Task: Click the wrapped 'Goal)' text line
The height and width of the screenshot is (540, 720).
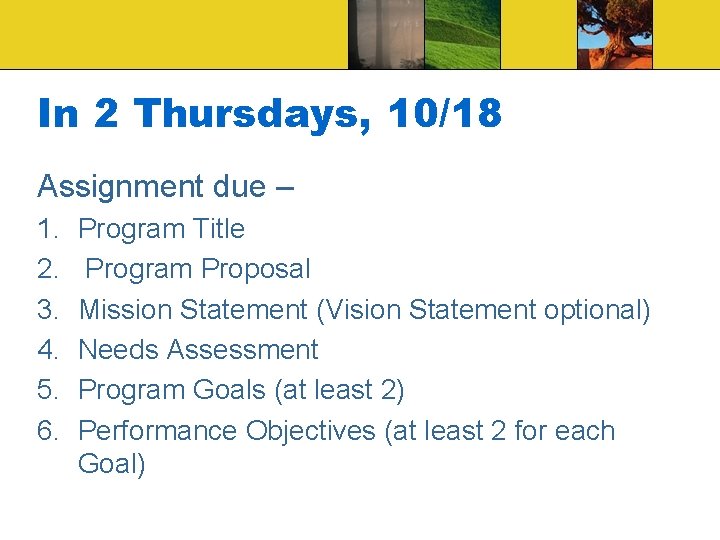Action: pos(112,465)
